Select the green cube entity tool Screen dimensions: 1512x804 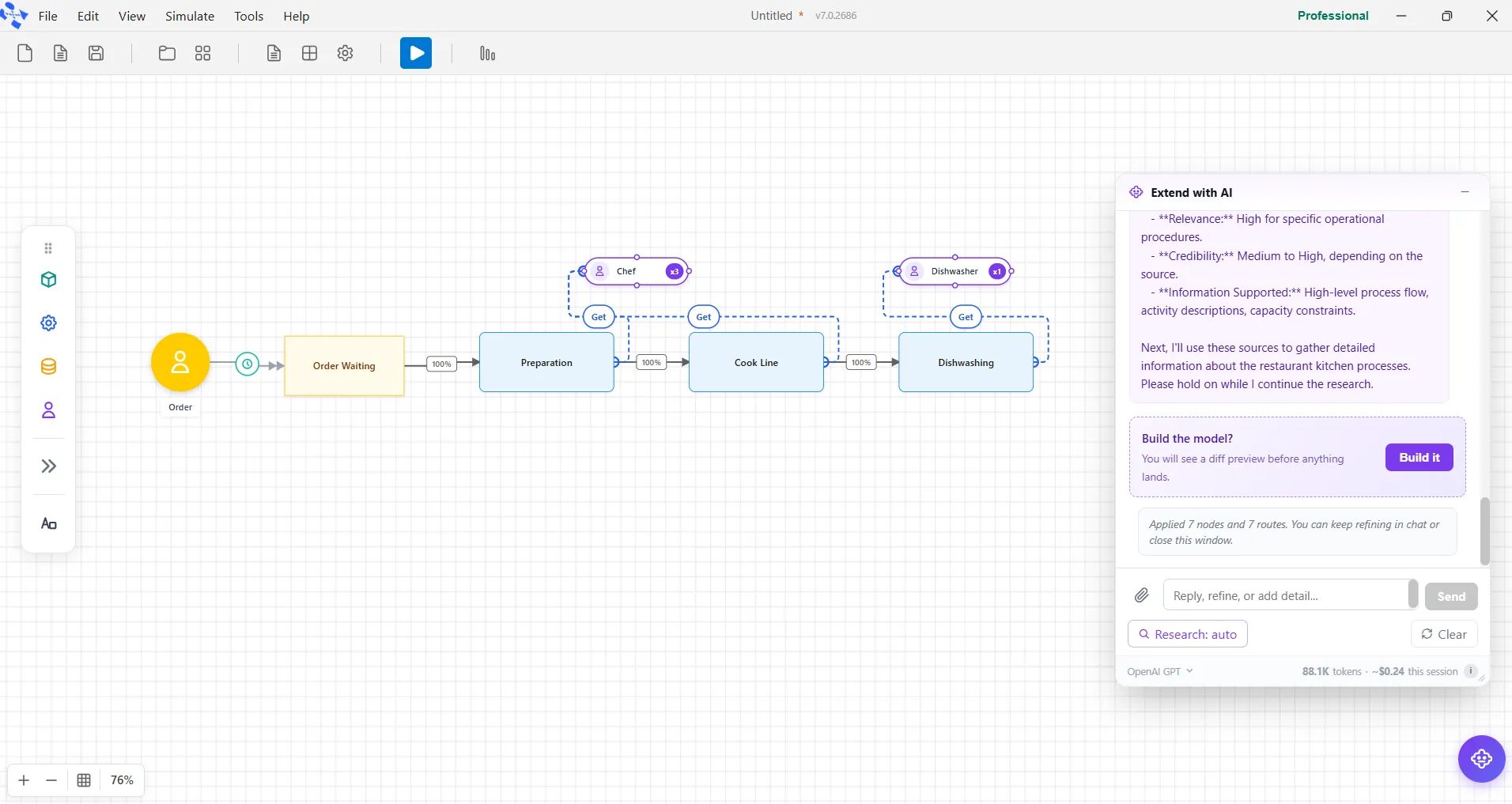click(48, 280)
